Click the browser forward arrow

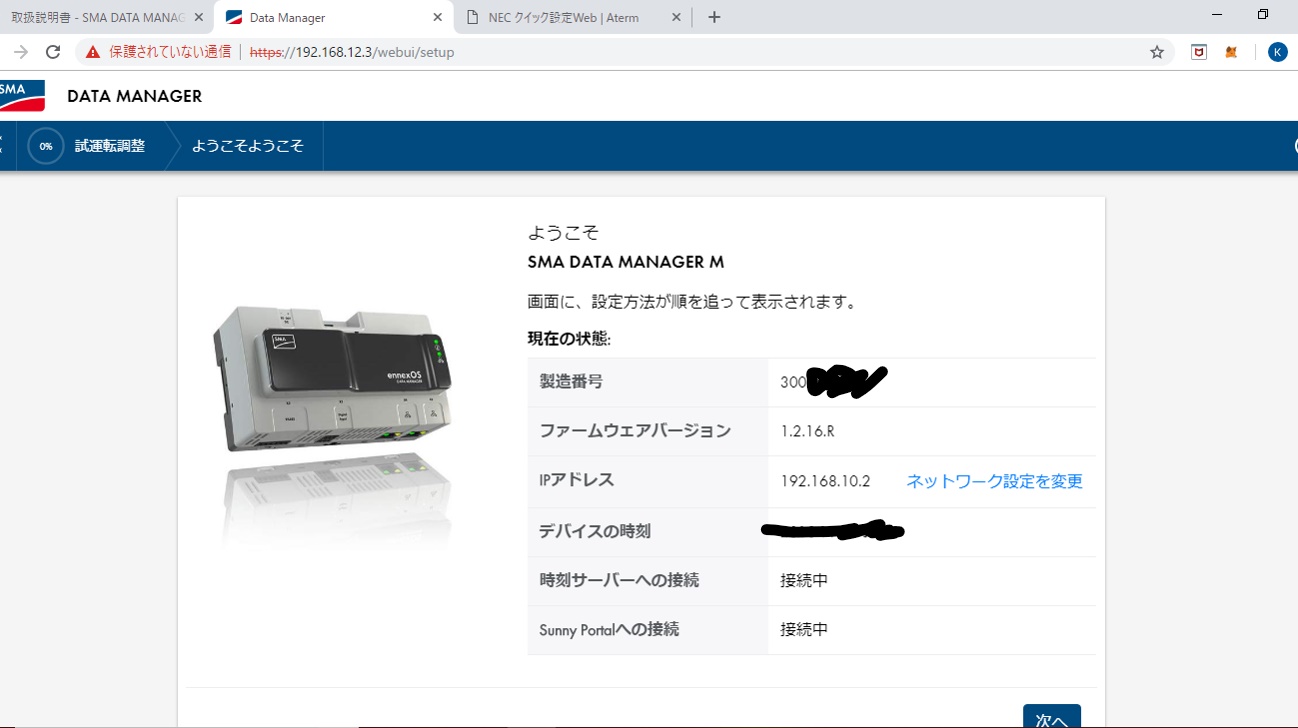point(21,52)
